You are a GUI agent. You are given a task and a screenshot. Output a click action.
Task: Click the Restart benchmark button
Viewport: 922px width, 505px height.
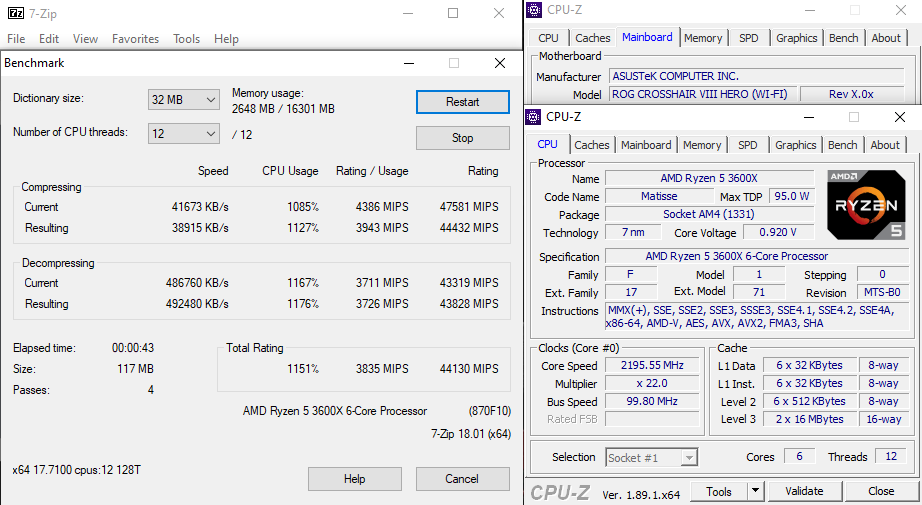tap(462, 102)
